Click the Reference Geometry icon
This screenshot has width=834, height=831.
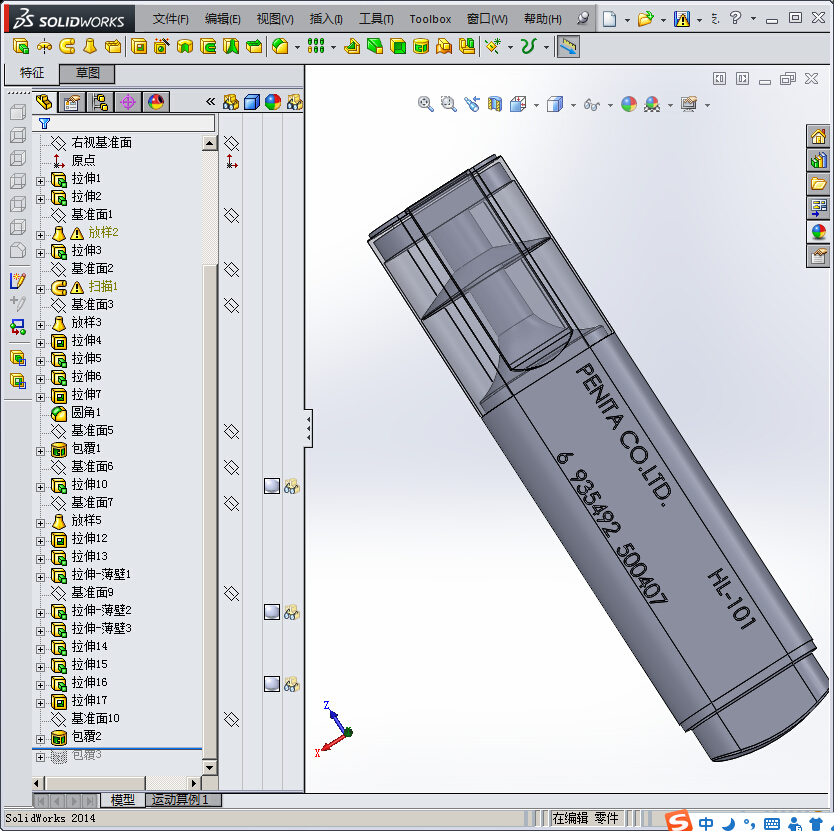coord(493,47)
